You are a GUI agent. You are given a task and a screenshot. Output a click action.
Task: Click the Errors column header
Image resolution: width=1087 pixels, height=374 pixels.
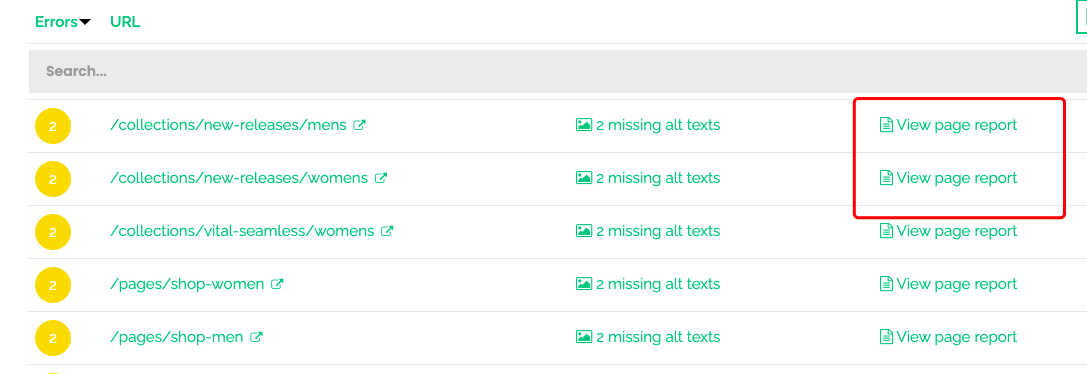pyautogui.click(x=56, y=22)
